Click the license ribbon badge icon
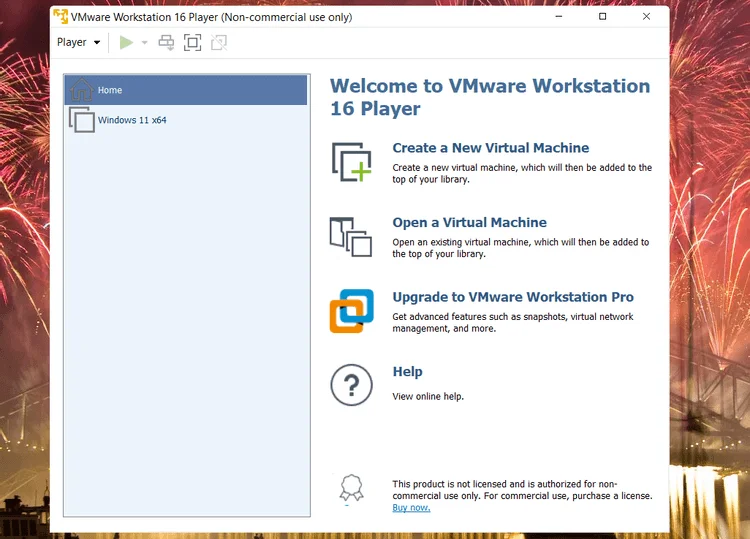This screenshot has width=750, height=539. (352, 488)
